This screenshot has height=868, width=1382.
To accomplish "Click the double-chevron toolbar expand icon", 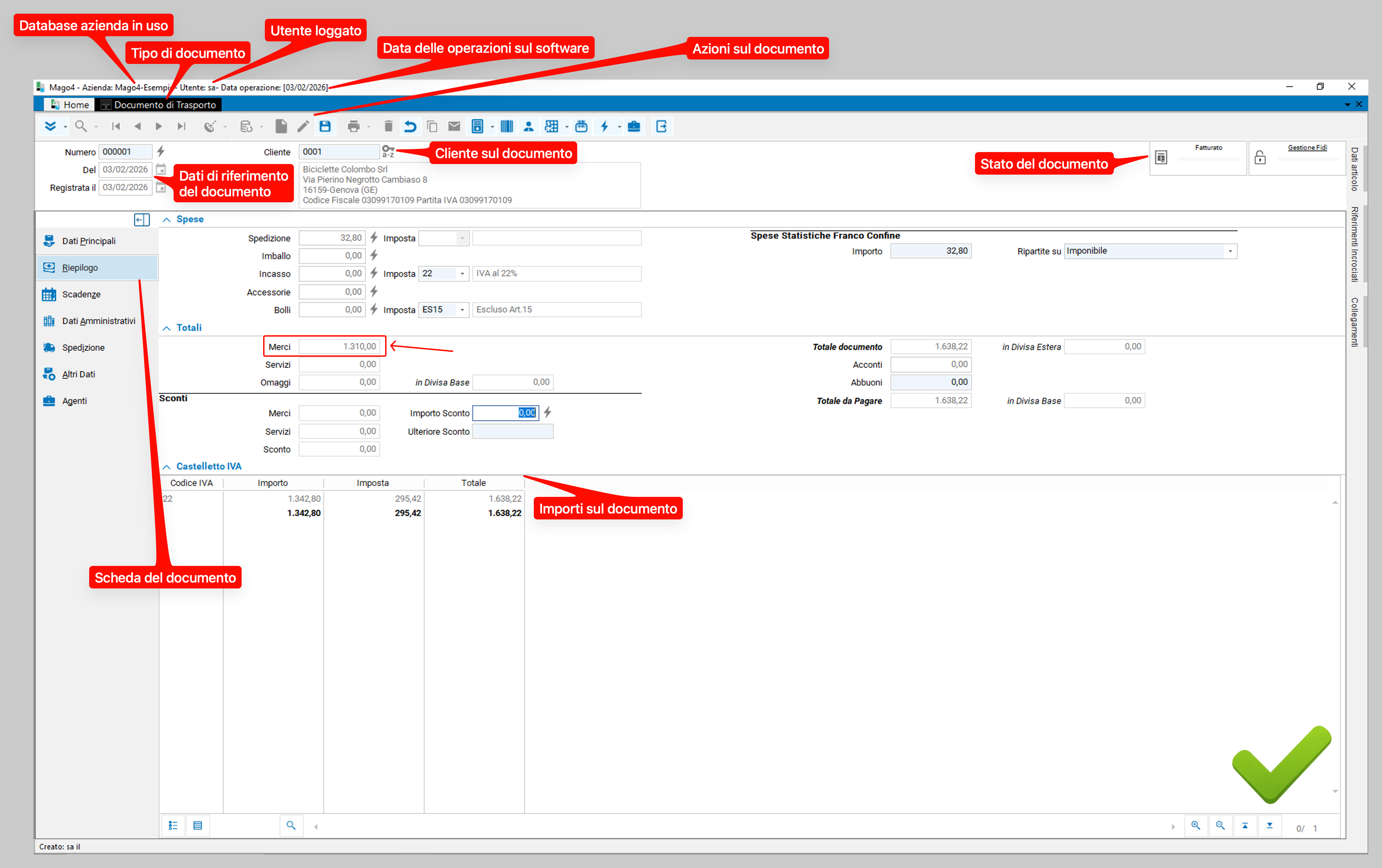I will (51, 126).
